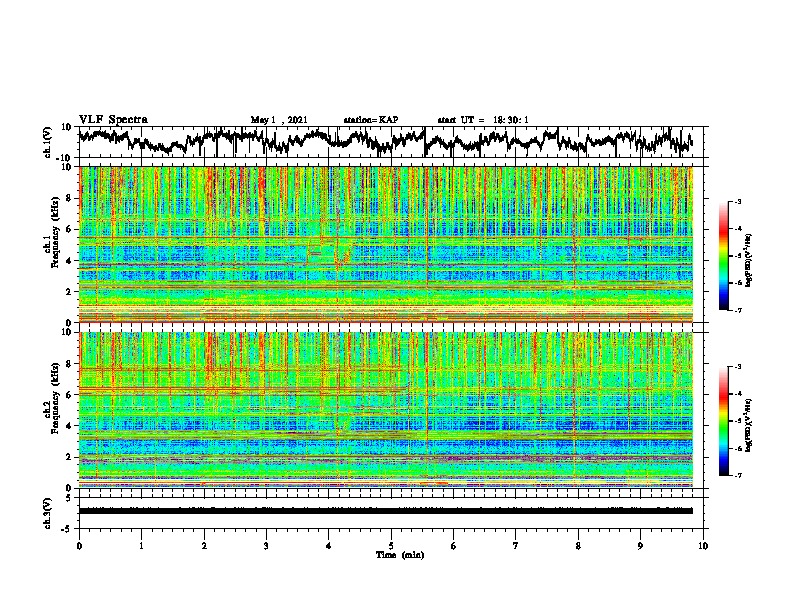Click the "VLF Spectra" title text
Image resolution: width=792 pixels, height=612 pixels.
(113, 120)
